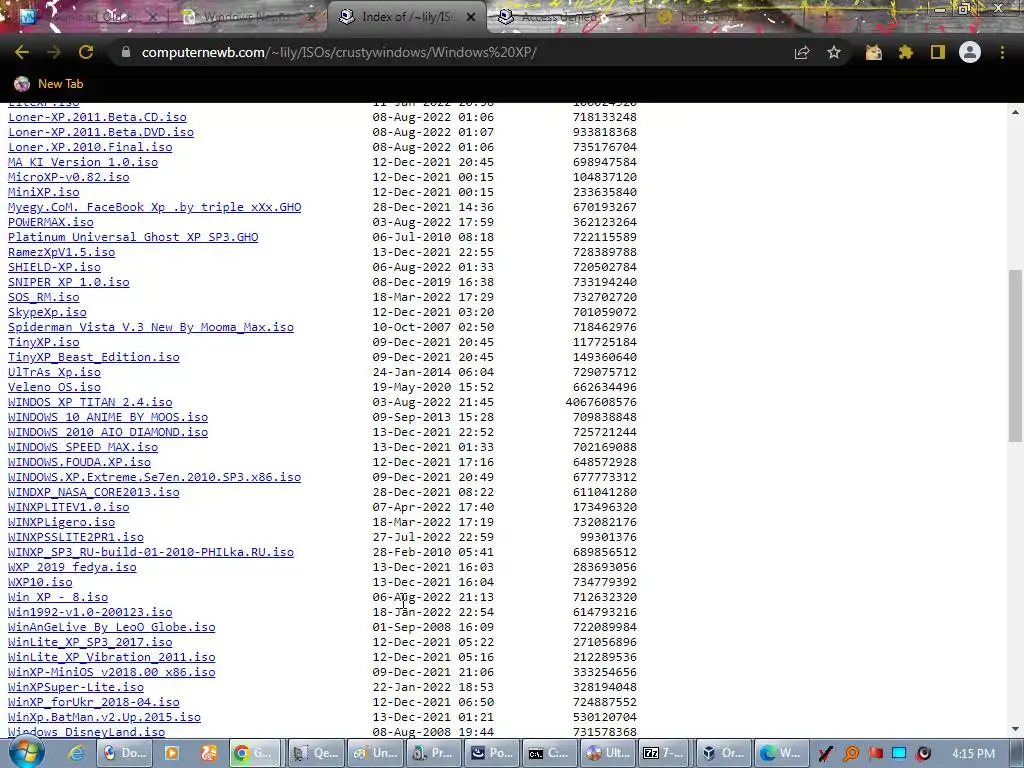Viewport: 1024px width, 768px height.
Task: Open the Oracle VirtualBox taskbar button
Action: [724, 753]
